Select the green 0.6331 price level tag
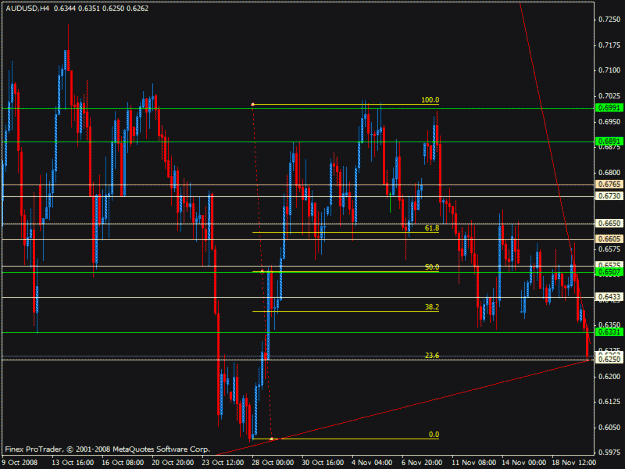625x469 pixels. [609, 332]
